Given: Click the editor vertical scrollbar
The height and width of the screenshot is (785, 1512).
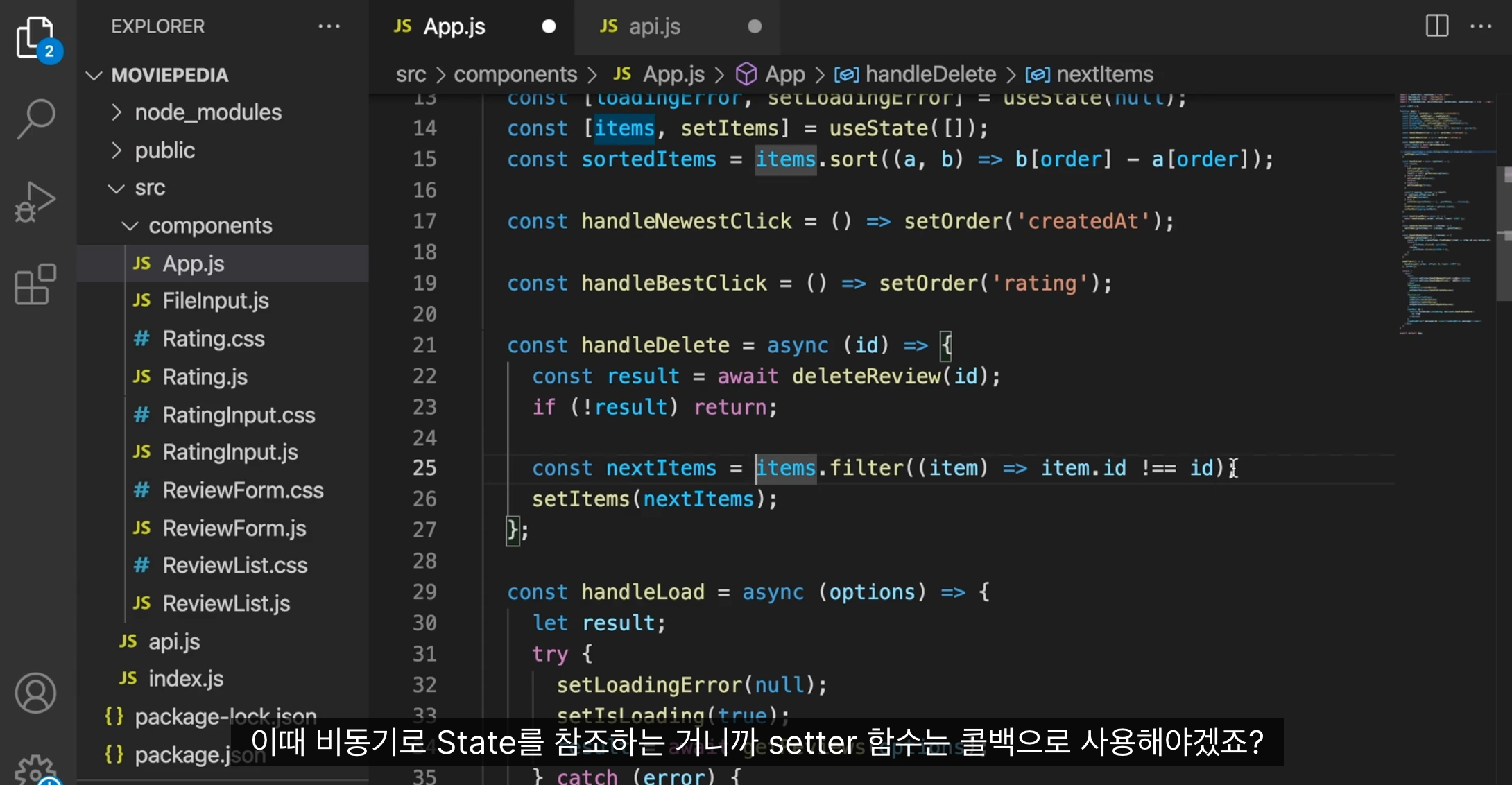Looking at the screenshot, I should pos(1505,234).
